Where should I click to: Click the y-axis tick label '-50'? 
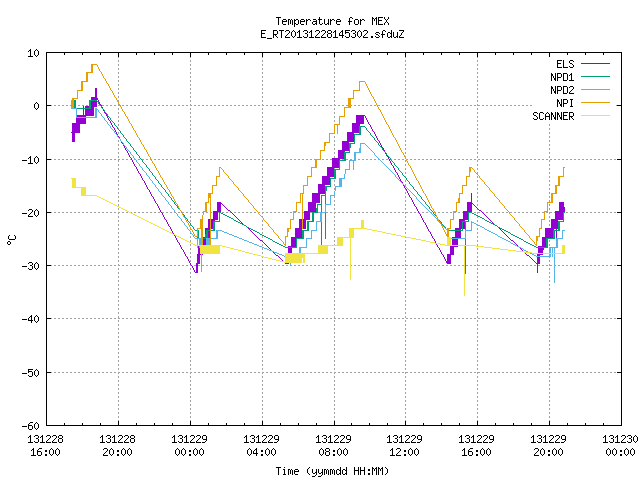pyautogui.click(x=31, y=373)
